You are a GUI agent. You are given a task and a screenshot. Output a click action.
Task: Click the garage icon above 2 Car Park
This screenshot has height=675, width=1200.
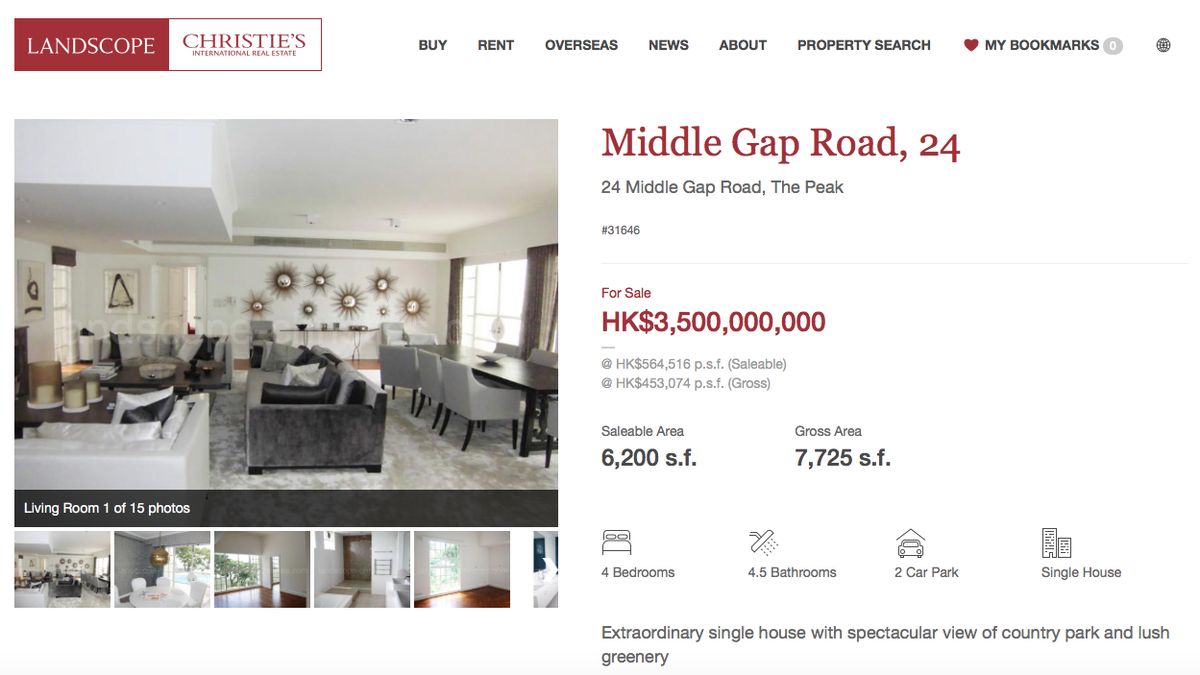coord(910,543)
